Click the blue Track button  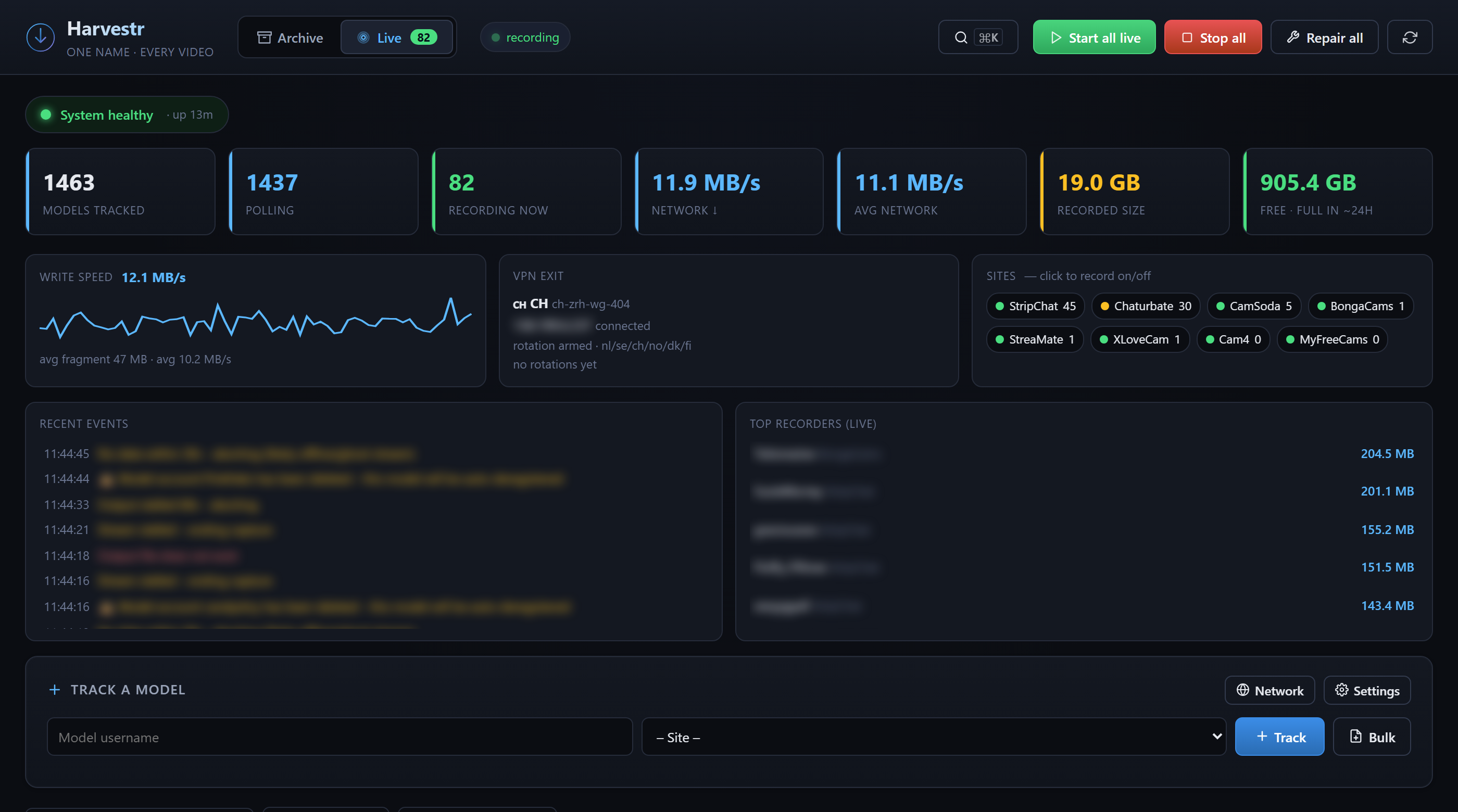point(1279,737)
